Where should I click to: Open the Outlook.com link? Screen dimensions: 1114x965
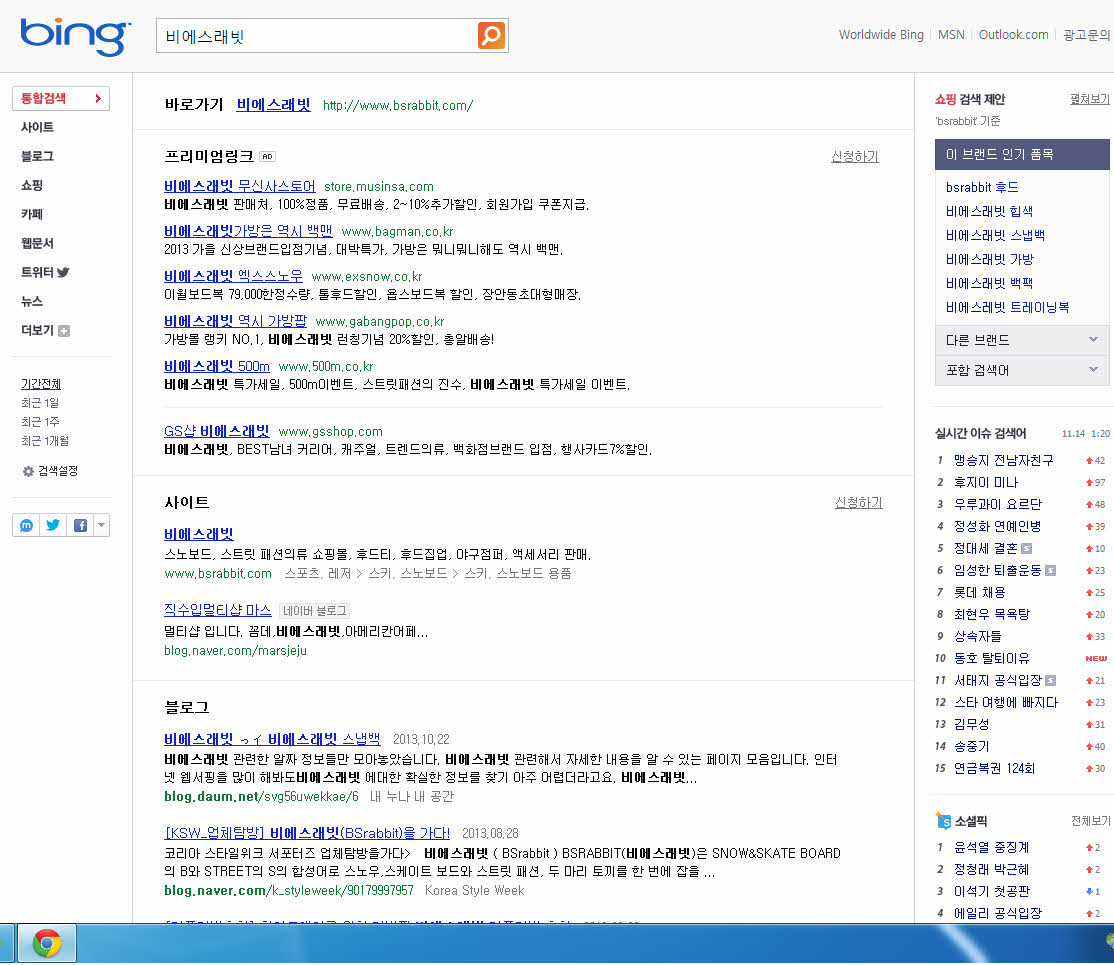point(1013,35)
